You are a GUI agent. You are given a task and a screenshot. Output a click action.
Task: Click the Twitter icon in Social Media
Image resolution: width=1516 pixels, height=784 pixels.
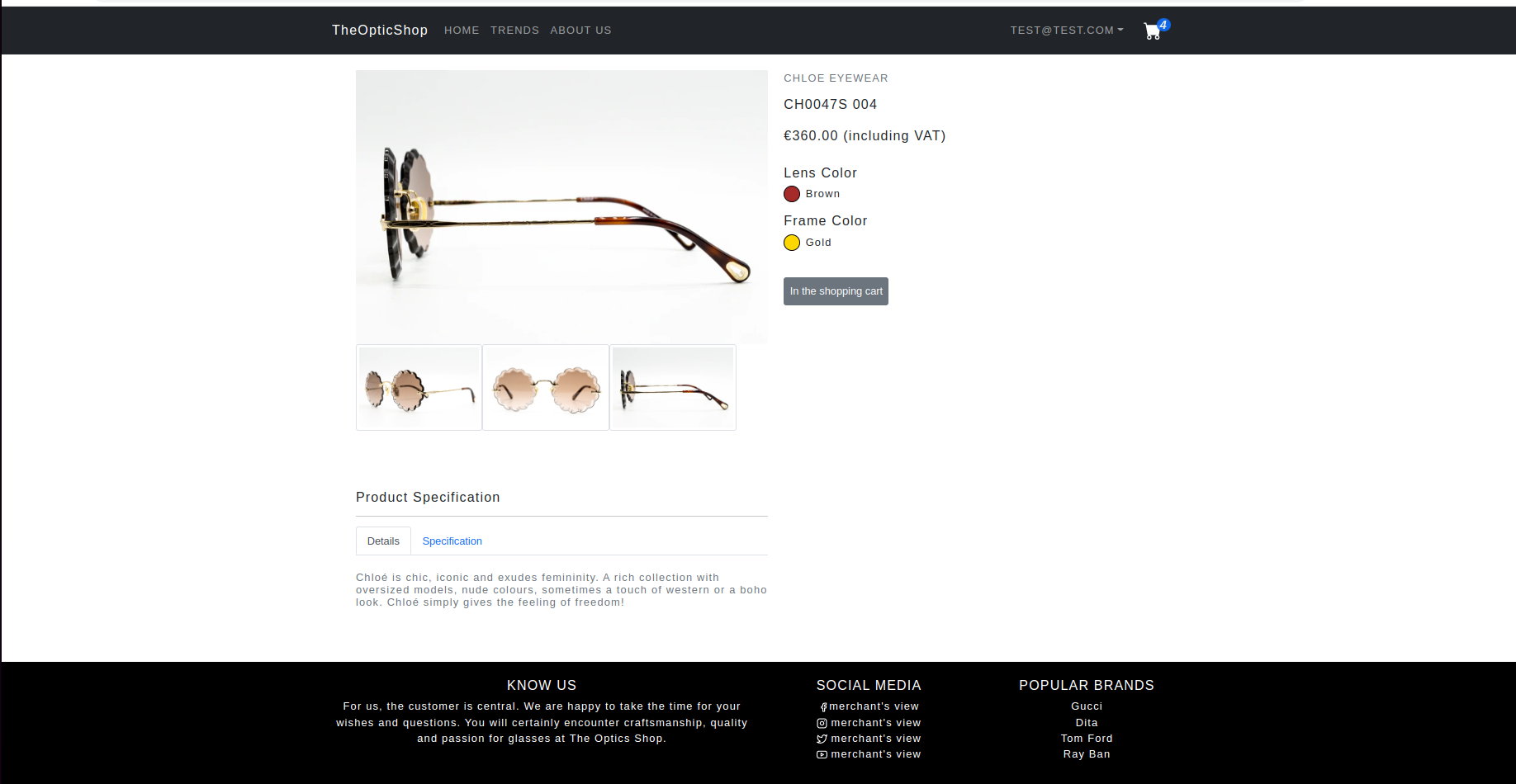coord(822,739)
